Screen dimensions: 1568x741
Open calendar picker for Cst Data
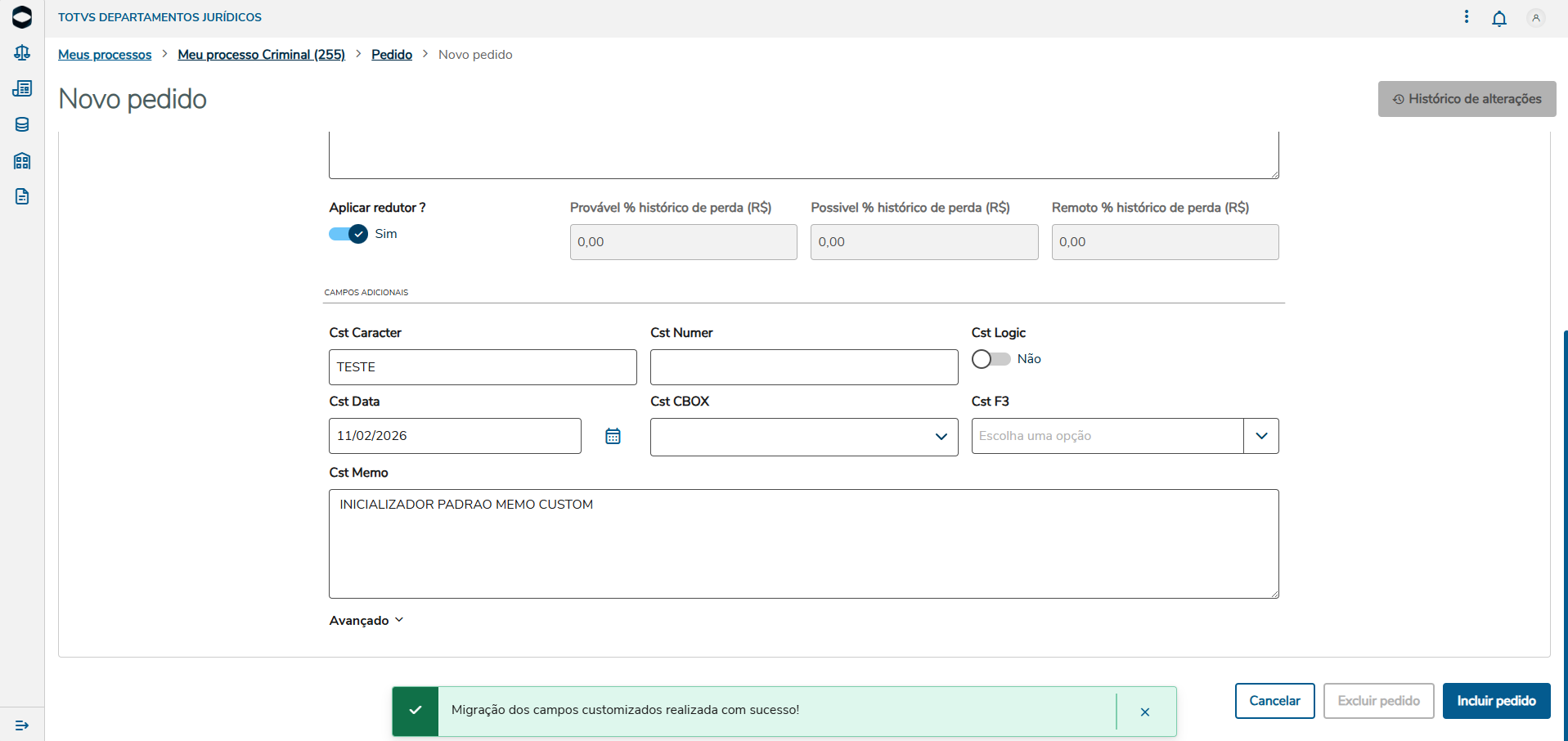613,436
